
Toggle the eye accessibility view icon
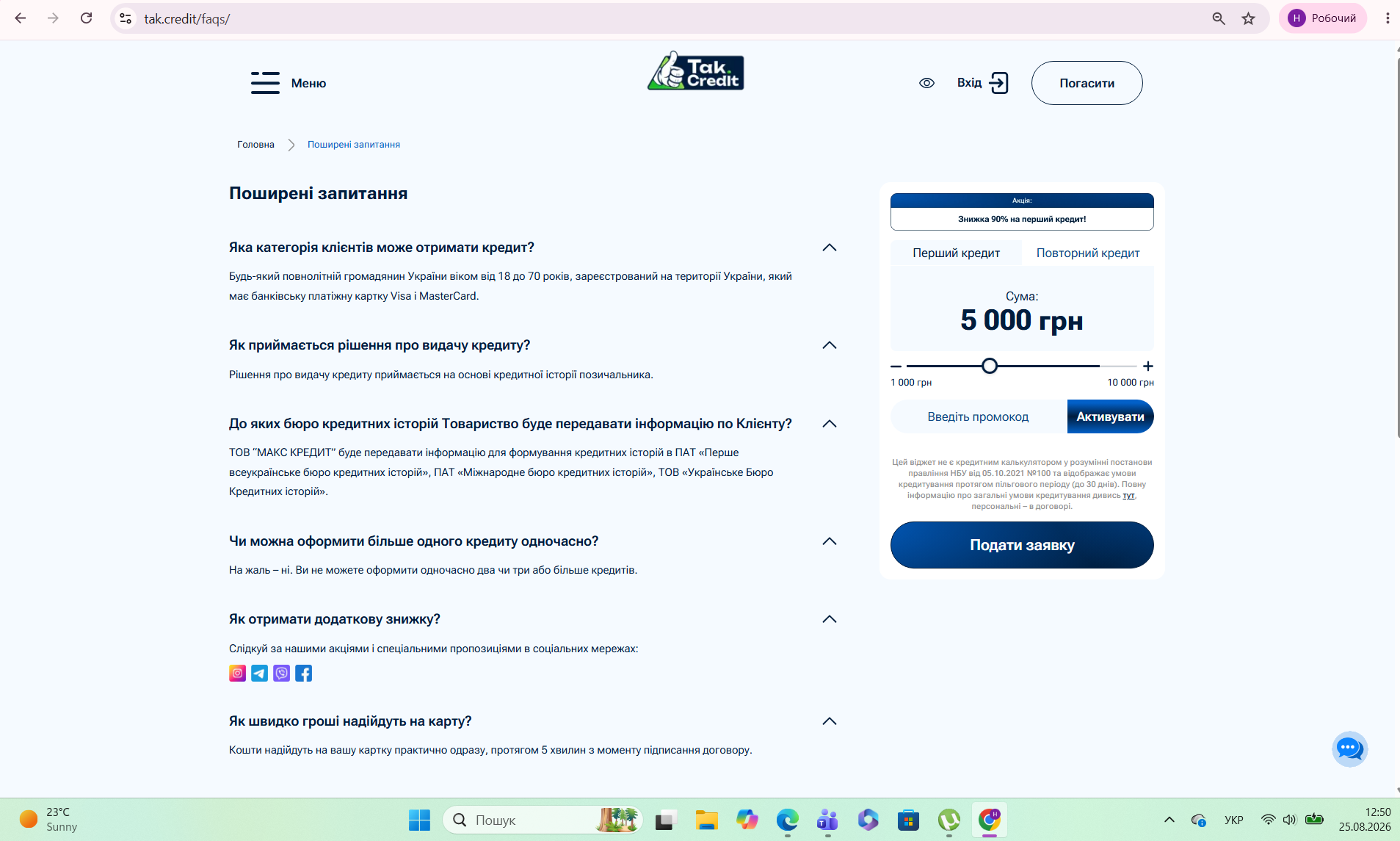[926, 83]
